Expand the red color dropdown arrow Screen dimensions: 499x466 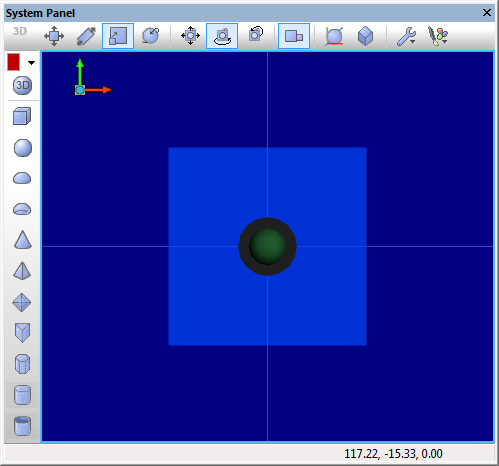click(x=31, y=62)
